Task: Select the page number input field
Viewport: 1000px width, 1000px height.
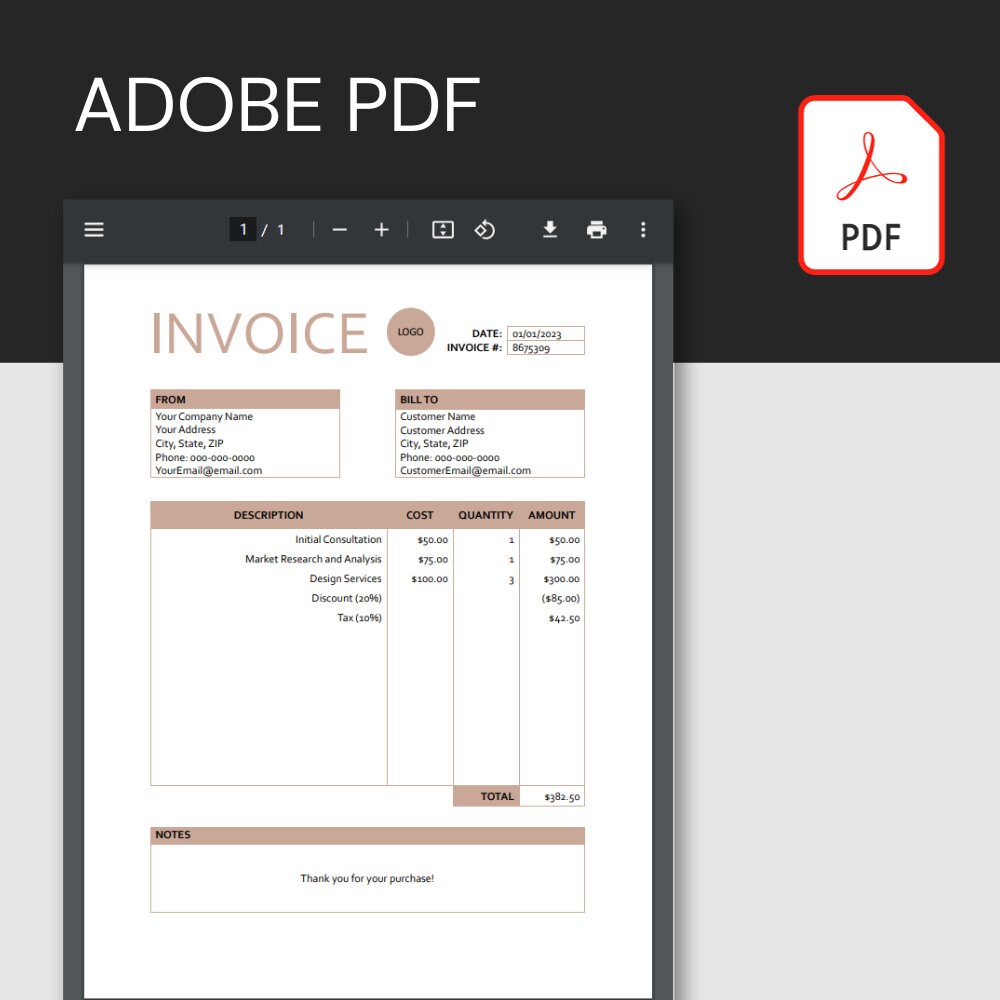Action: [x=243, y=229]
